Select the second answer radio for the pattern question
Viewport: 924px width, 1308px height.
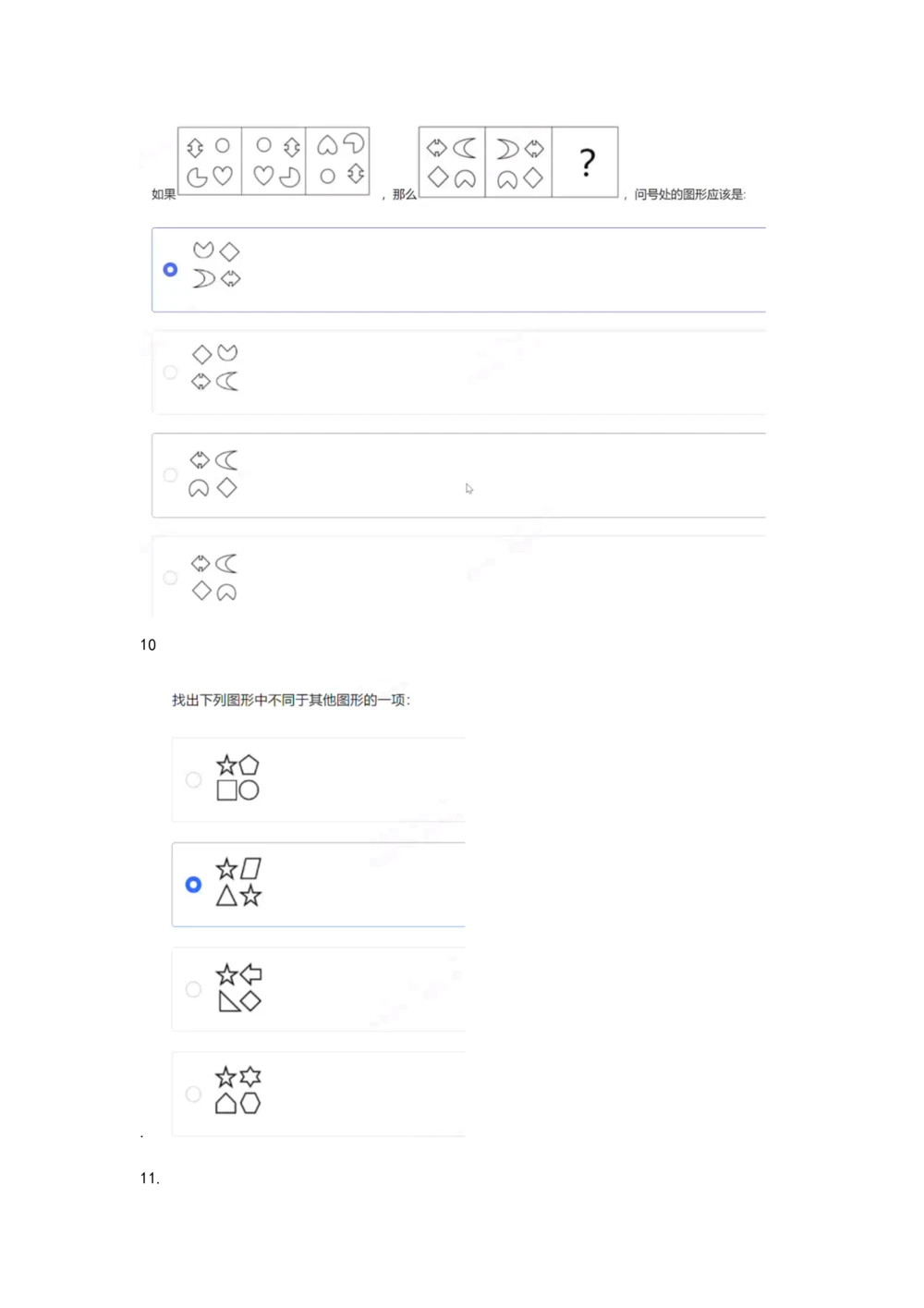point(170,372)
